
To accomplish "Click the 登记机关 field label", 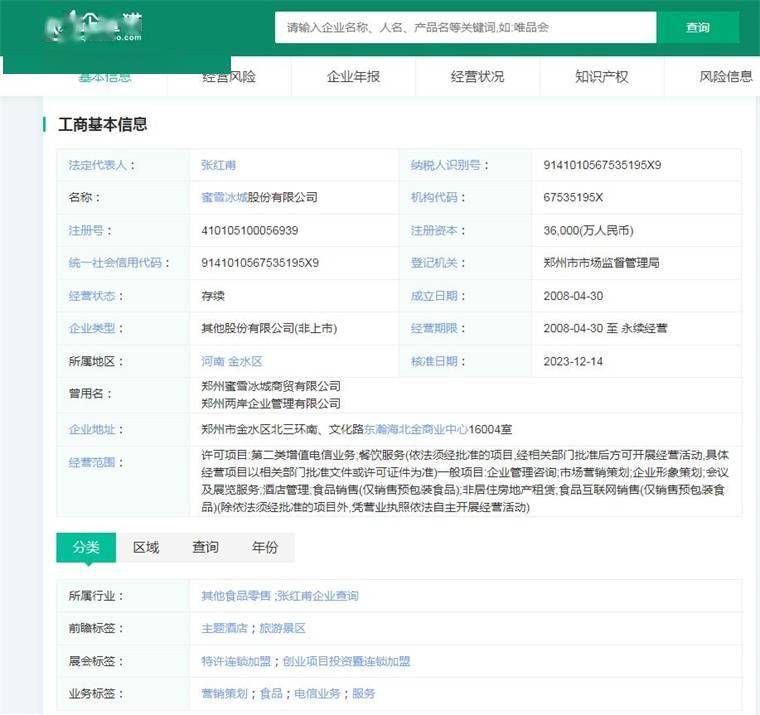I will pyautogui.click(x=434, y=263).
